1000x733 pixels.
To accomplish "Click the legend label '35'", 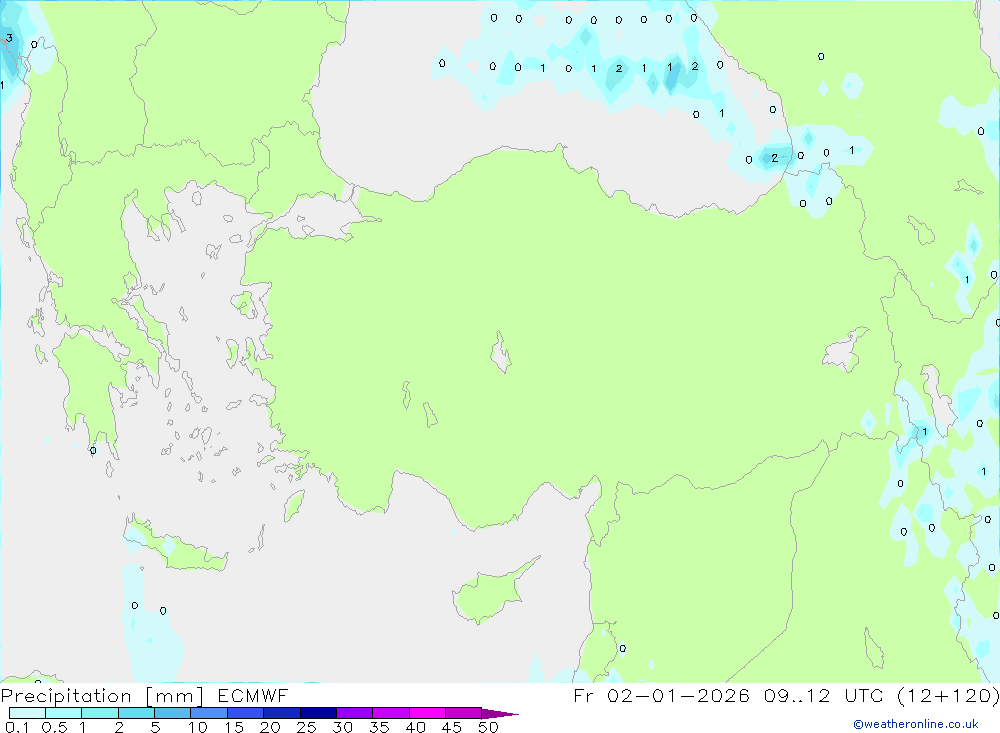I will tap(379, 727).
